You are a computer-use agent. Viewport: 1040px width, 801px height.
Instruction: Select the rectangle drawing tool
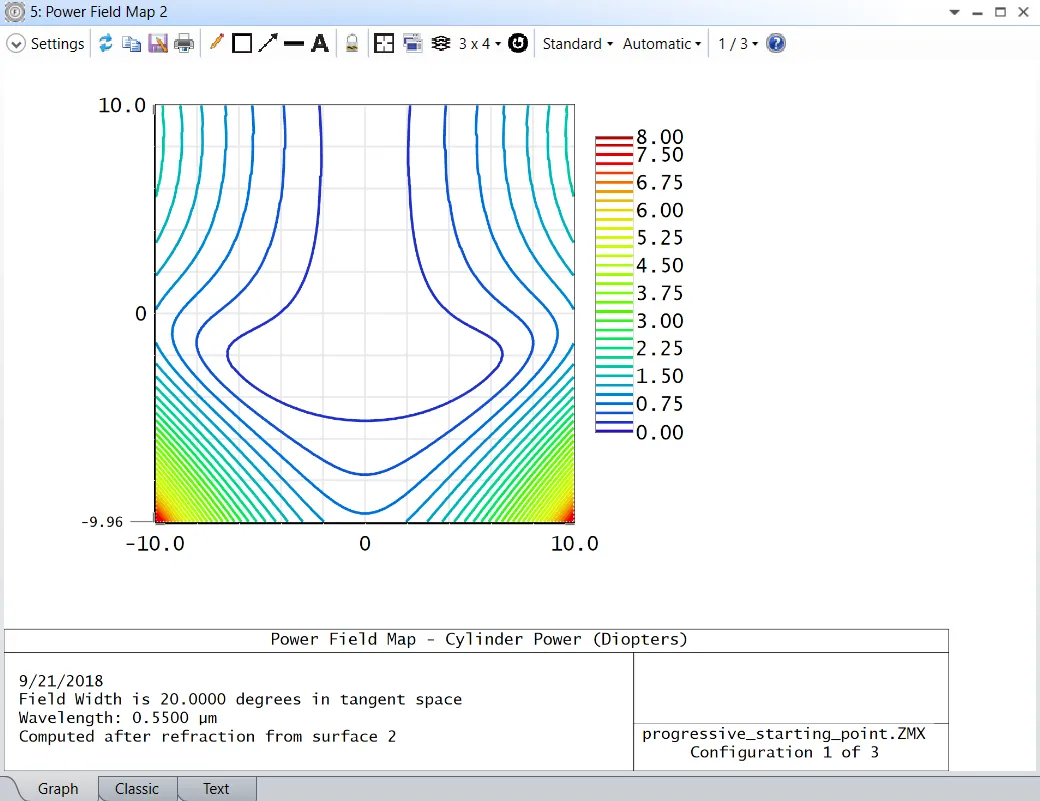tap(241, 44)
